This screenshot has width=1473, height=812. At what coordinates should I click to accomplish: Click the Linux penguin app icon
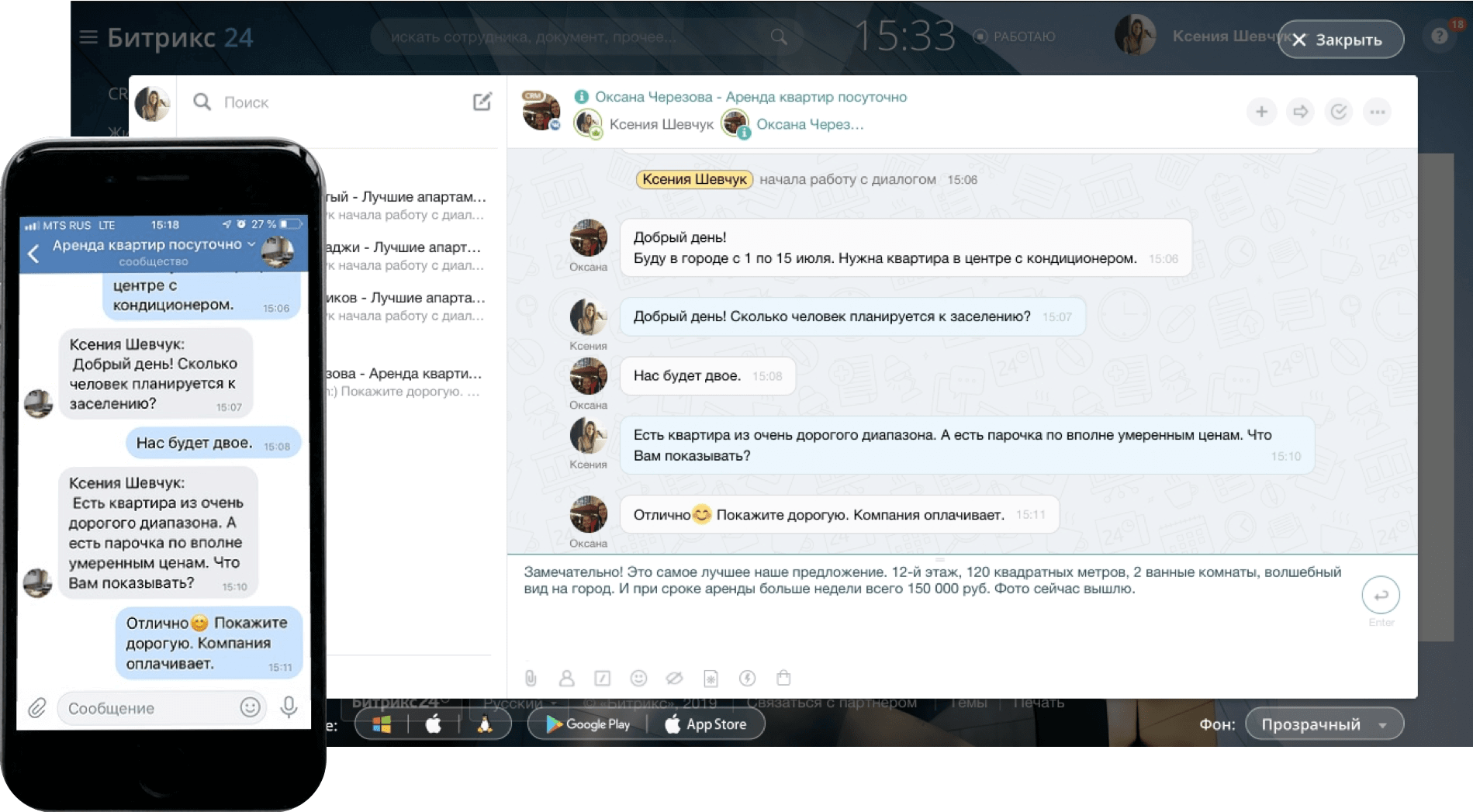click(485, 724)
